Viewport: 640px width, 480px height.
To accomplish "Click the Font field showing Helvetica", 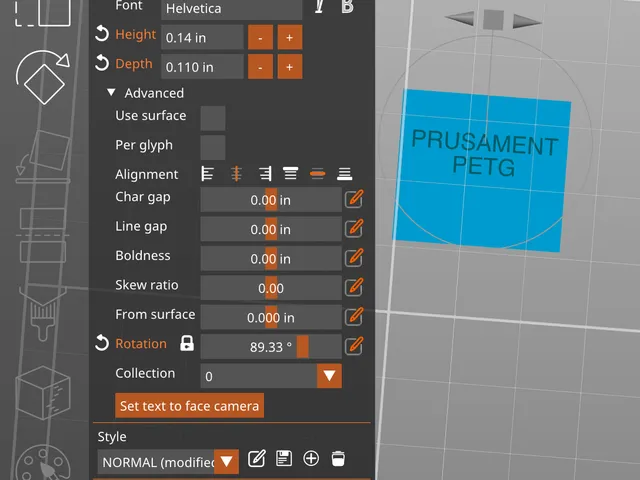I will pyautogui.click(x=231, y=9).
